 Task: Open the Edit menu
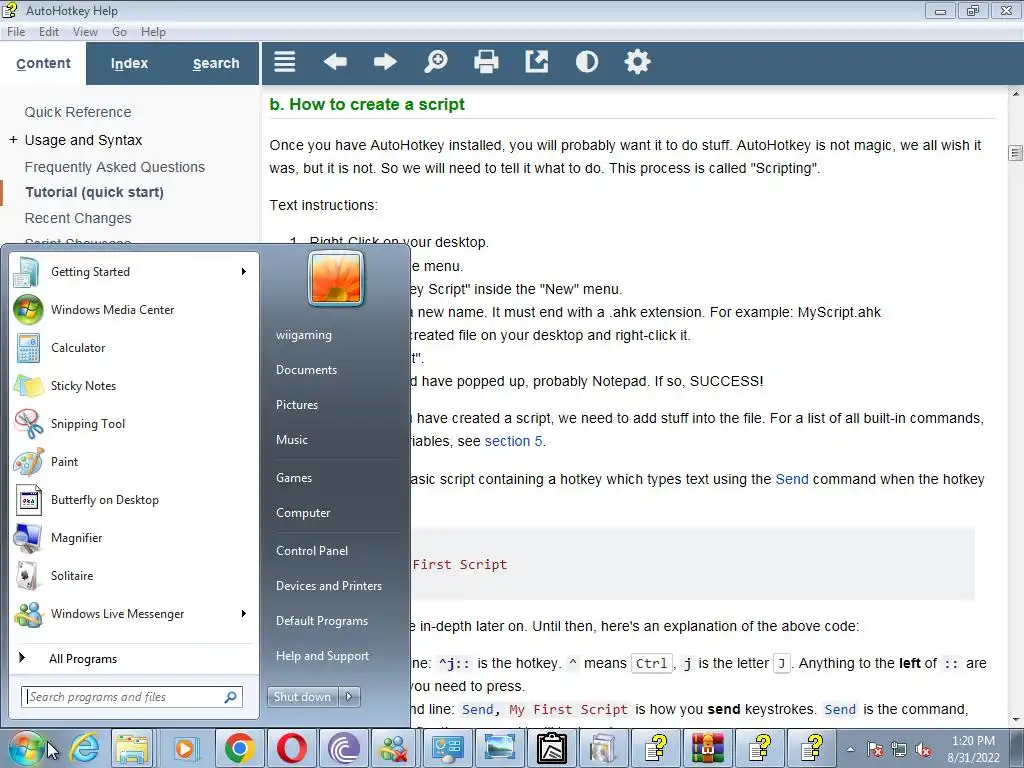coord(49,31)
